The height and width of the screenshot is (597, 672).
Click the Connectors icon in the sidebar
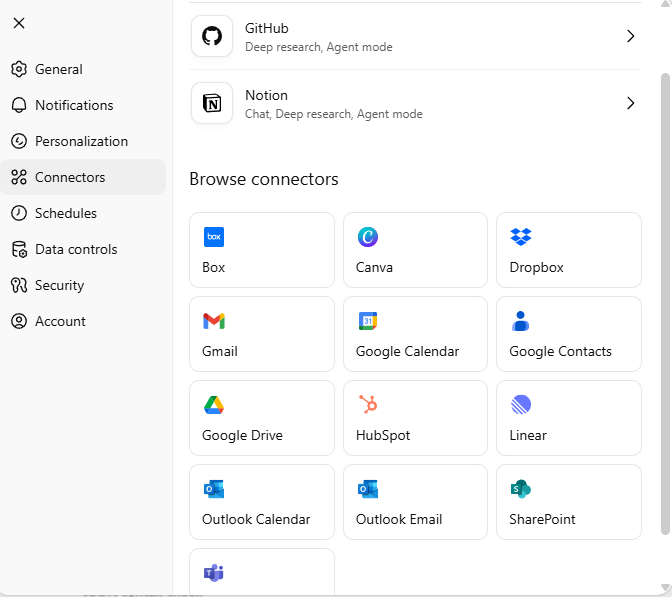(19, 177)
